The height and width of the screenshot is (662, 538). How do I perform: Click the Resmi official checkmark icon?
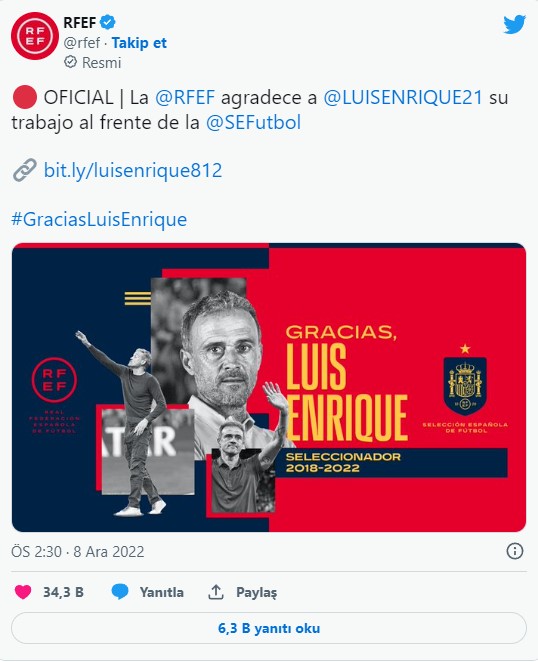click(x=70, y=62)
